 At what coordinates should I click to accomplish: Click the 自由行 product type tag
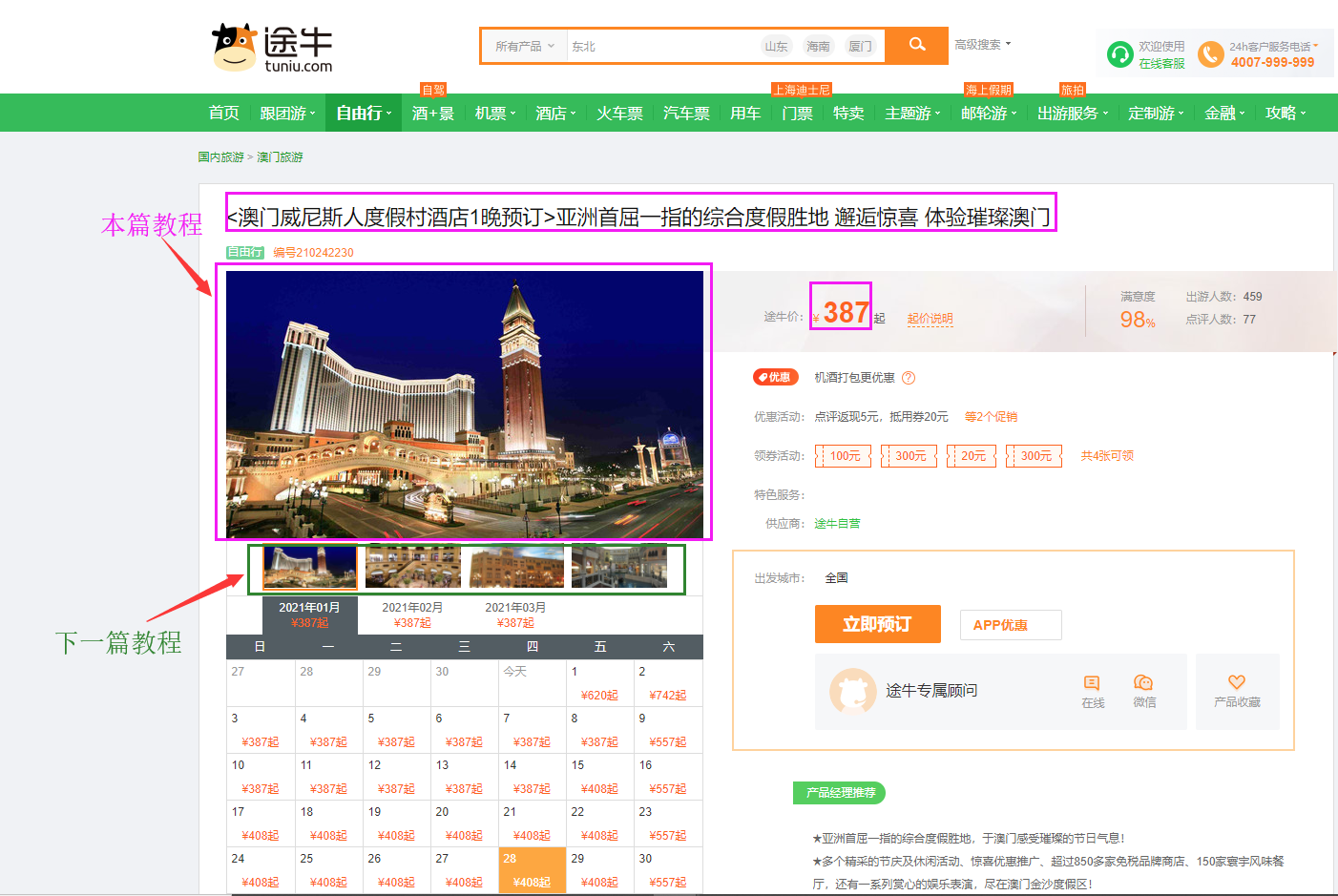pyautogui.click(x=245, y=252)
